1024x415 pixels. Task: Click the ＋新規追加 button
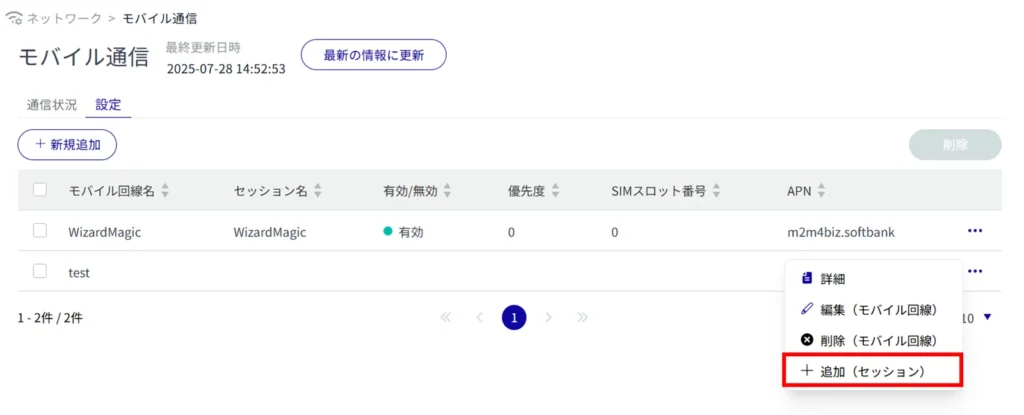click(x=67, y=145)
